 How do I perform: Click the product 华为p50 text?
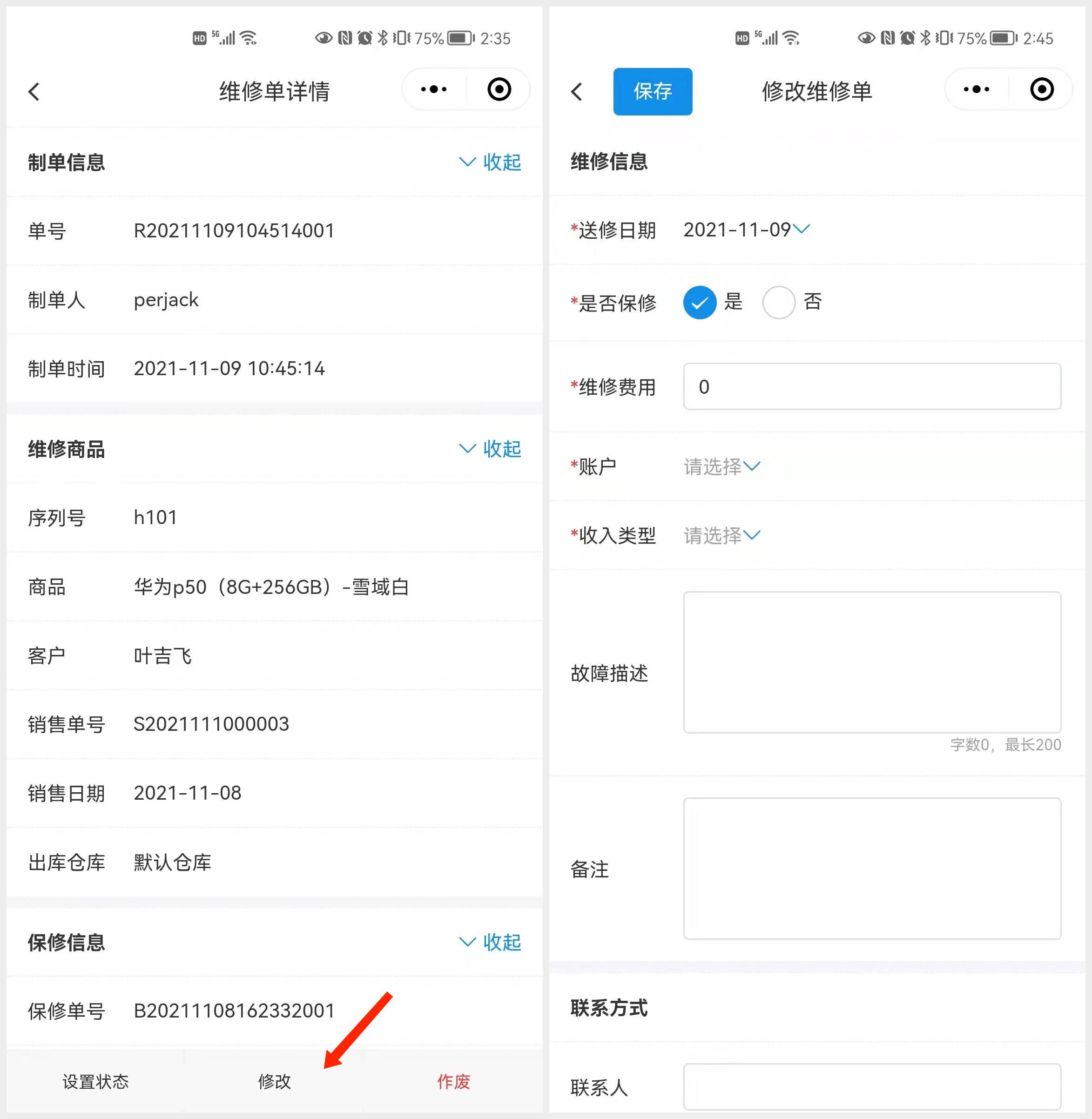click(271, 587)
